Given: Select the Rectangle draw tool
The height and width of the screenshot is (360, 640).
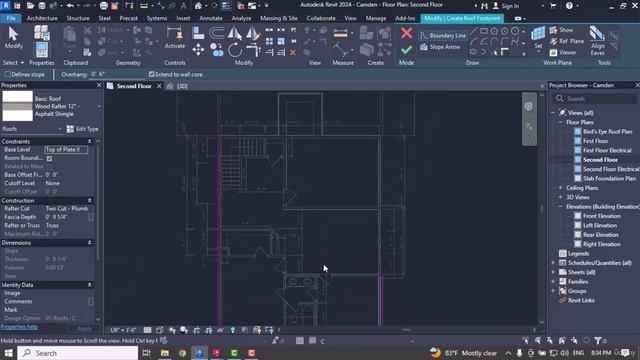Looking at the screenshot, I should (x=484, y=31).
